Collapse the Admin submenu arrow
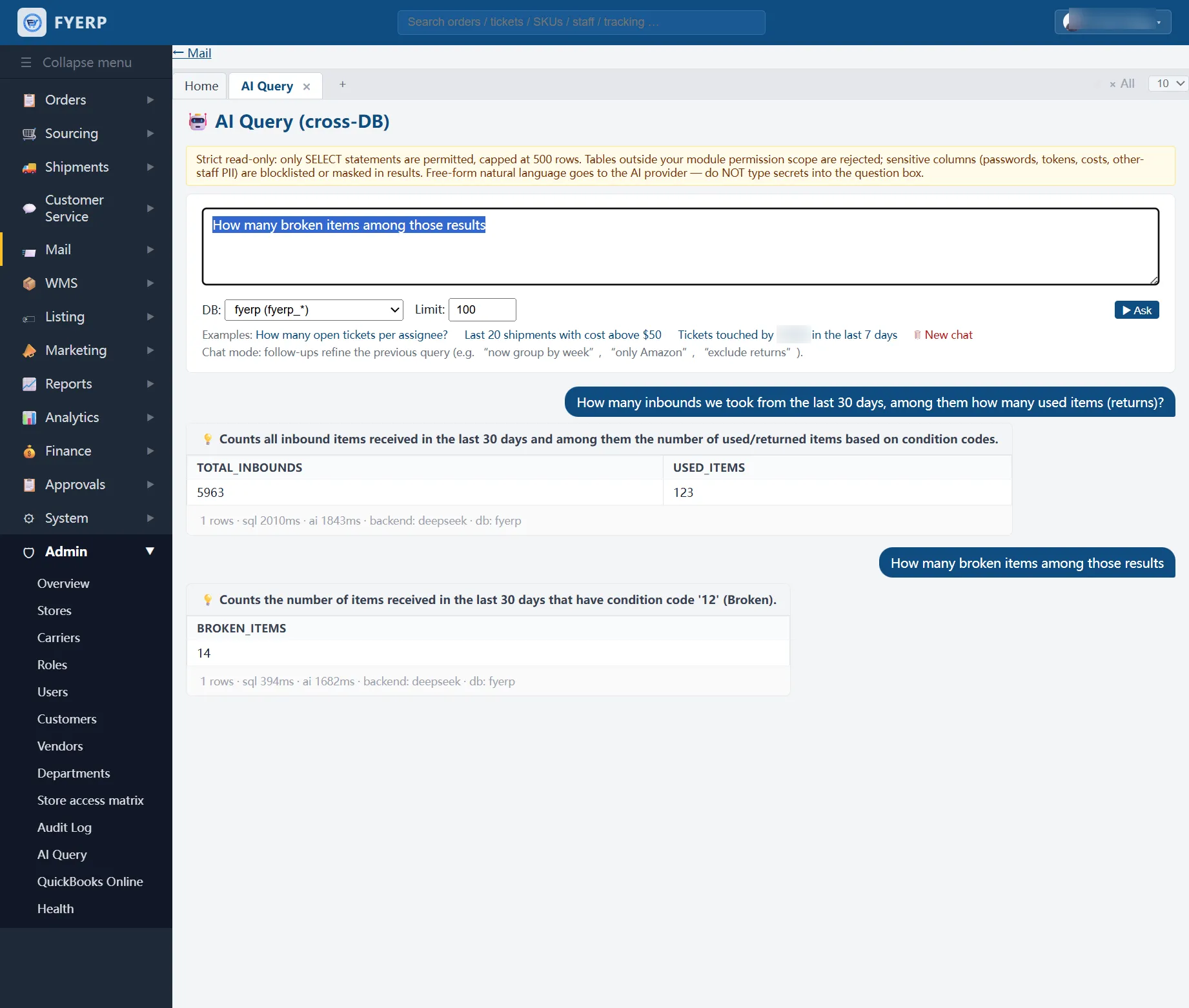This screenshot has width=1189, height=1008. (150, 551)
